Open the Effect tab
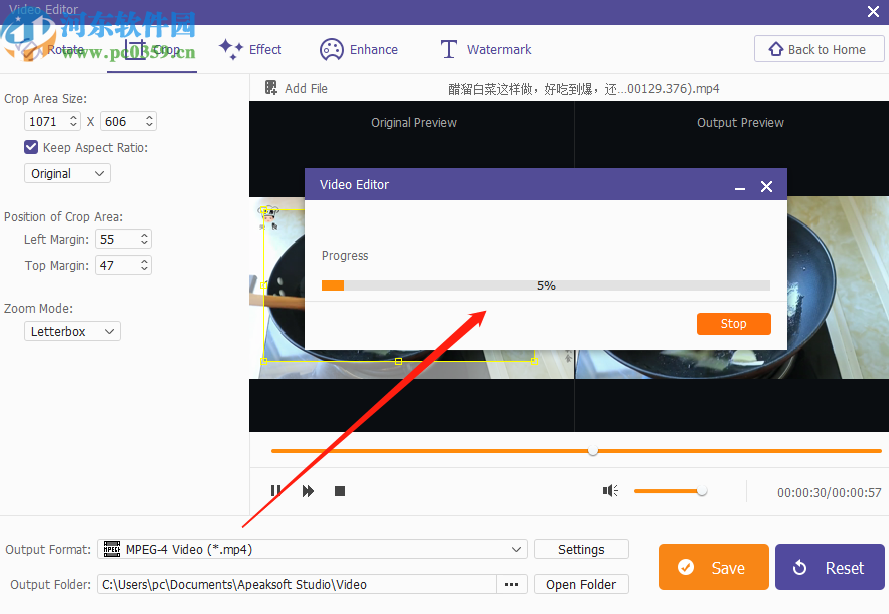The image size is (889, 614). (250, 49)
